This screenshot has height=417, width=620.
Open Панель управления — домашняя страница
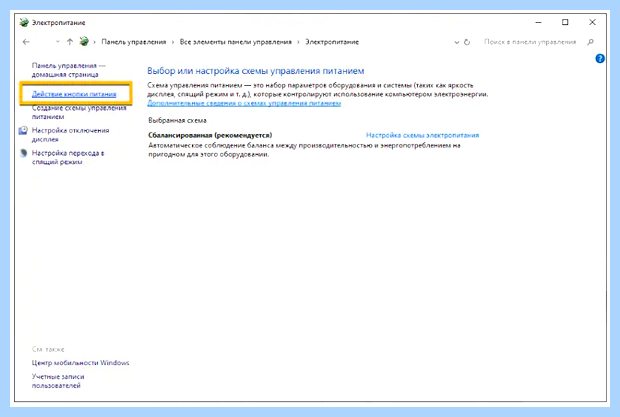[68, 70]
